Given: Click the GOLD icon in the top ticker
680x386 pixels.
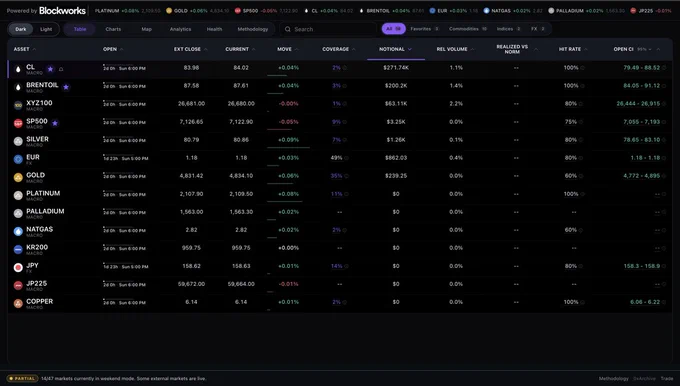Looking at the screenshot, I should (x=169, y=10).
